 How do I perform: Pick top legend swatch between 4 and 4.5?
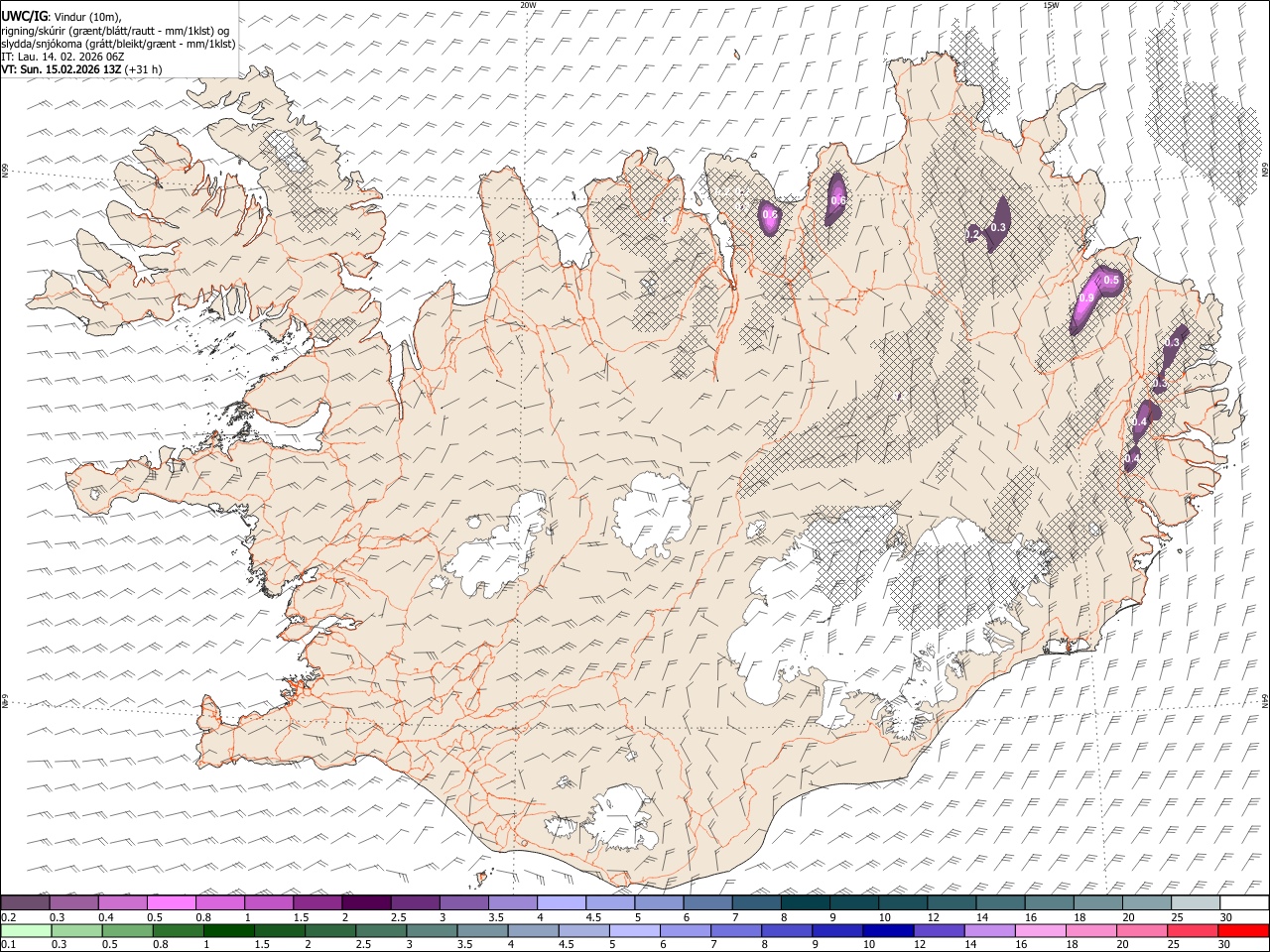click(x=562, y=903)
